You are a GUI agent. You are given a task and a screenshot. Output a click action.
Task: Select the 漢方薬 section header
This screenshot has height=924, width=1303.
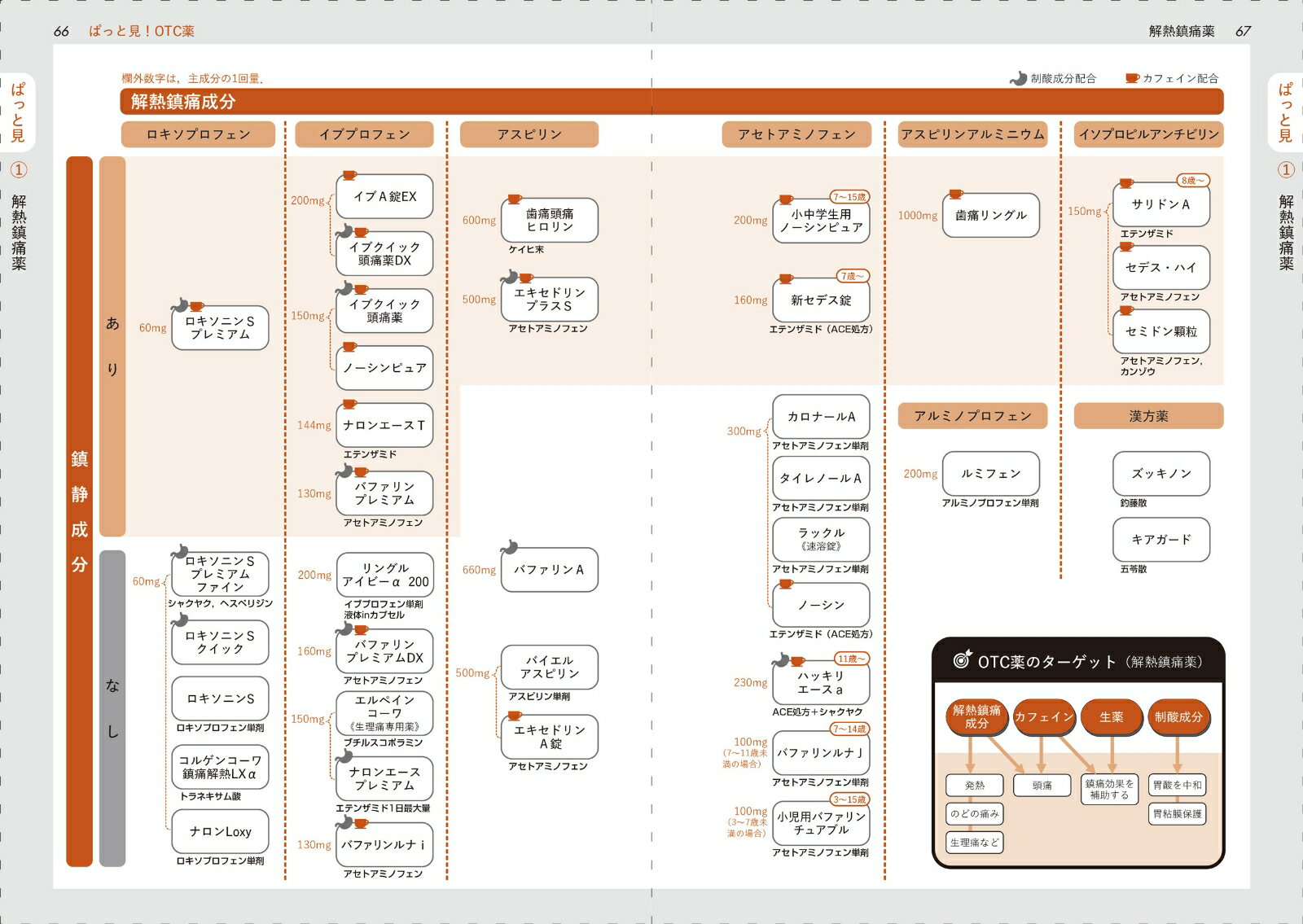(1148, 416)
